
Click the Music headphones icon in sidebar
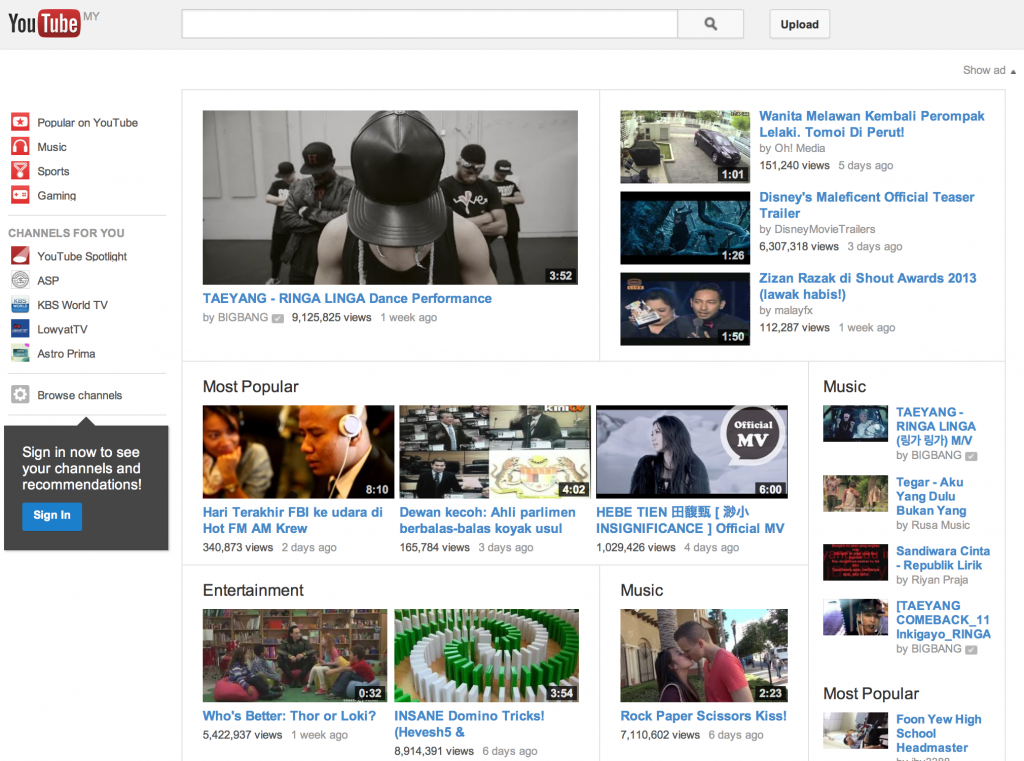pyautogui.click(x=20, y=146)
